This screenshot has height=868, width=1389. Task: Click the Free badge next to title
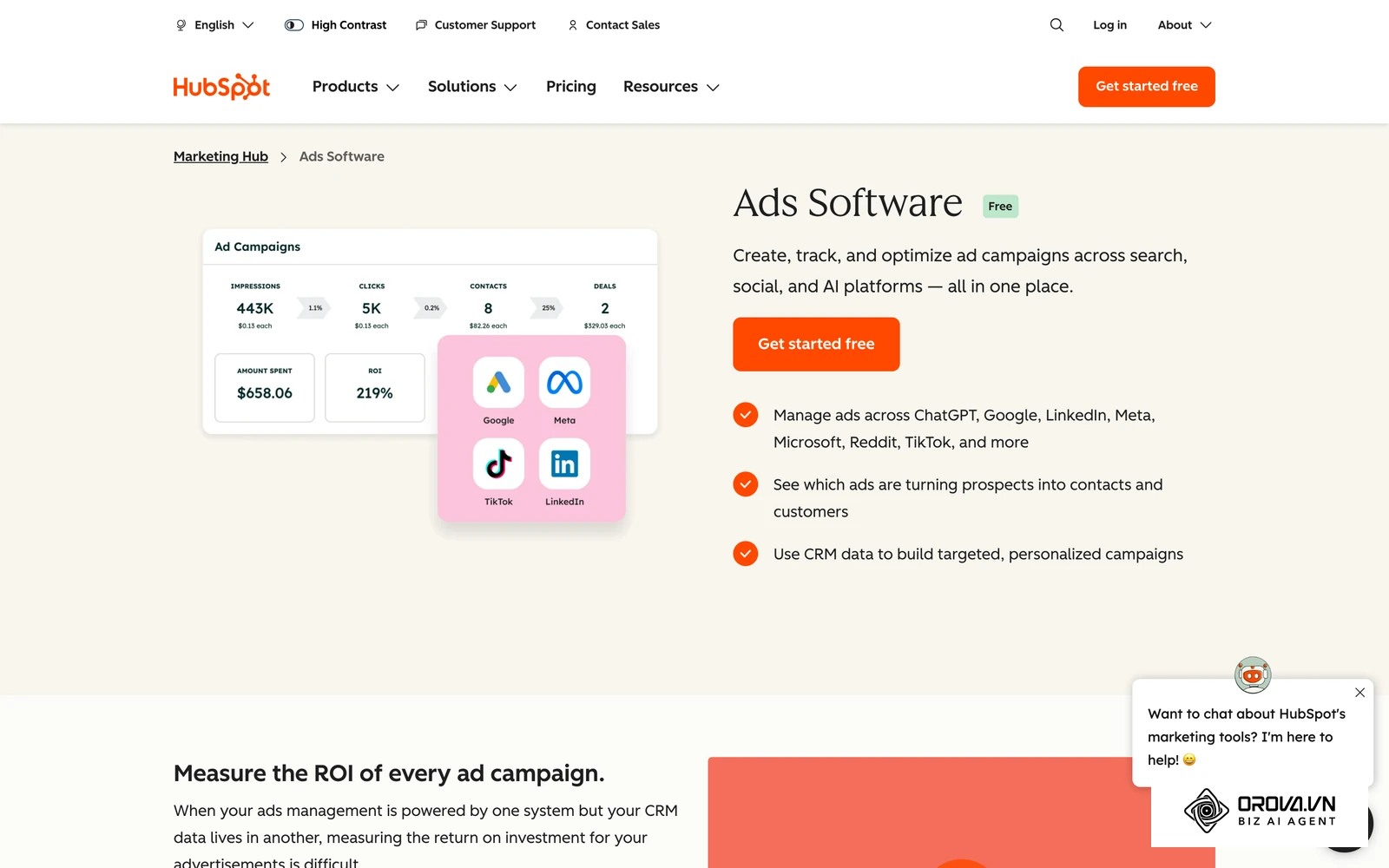[x=1000, y=207]
